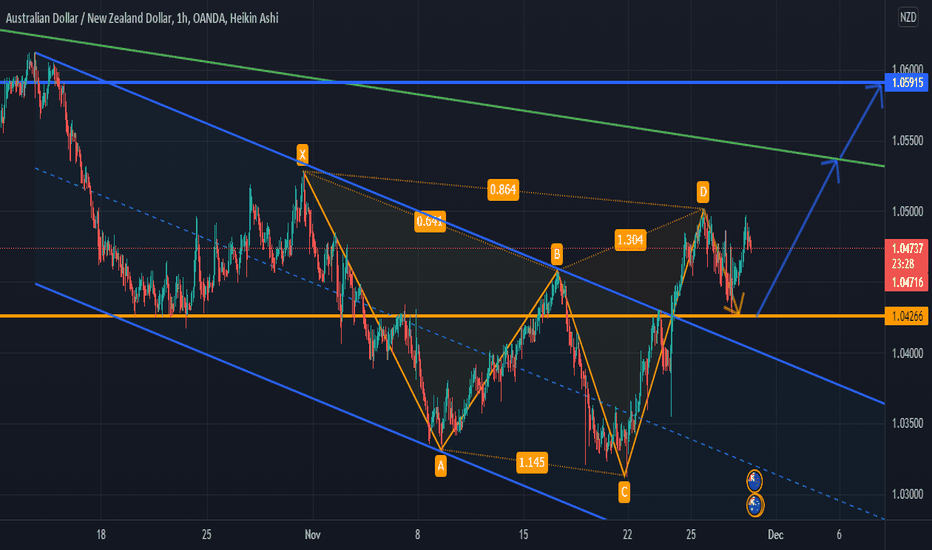This screenshot has height=550, width=932.
Task: Click the red 1.04737 current price label
Action: tap(906, 249)
